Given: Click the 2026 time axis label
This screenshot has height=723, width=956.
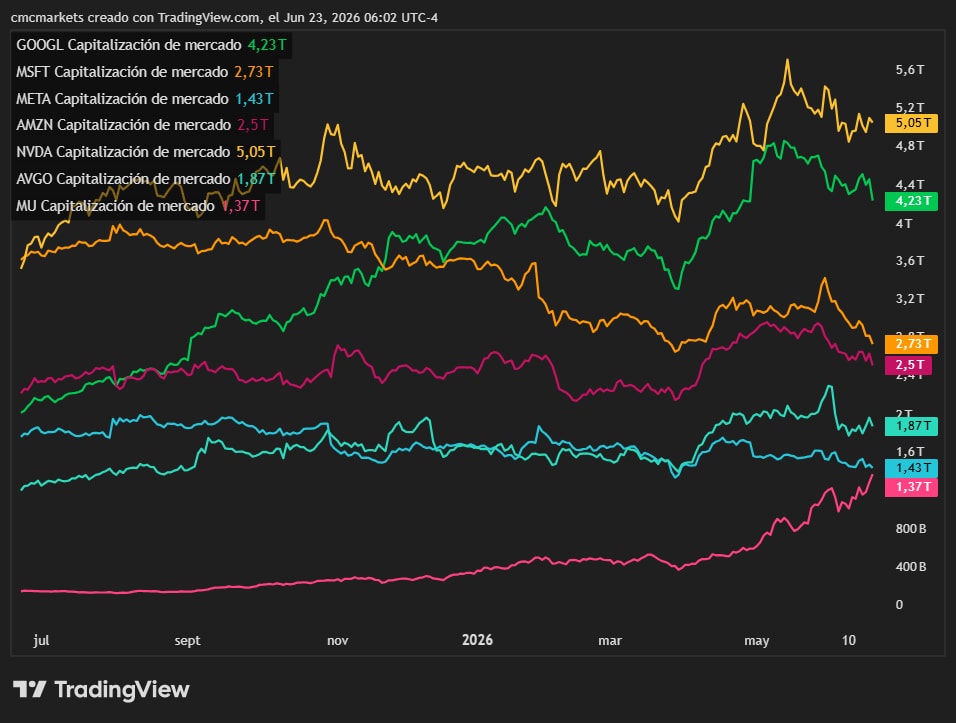Looking at the screenshot, I should (477, 640).
